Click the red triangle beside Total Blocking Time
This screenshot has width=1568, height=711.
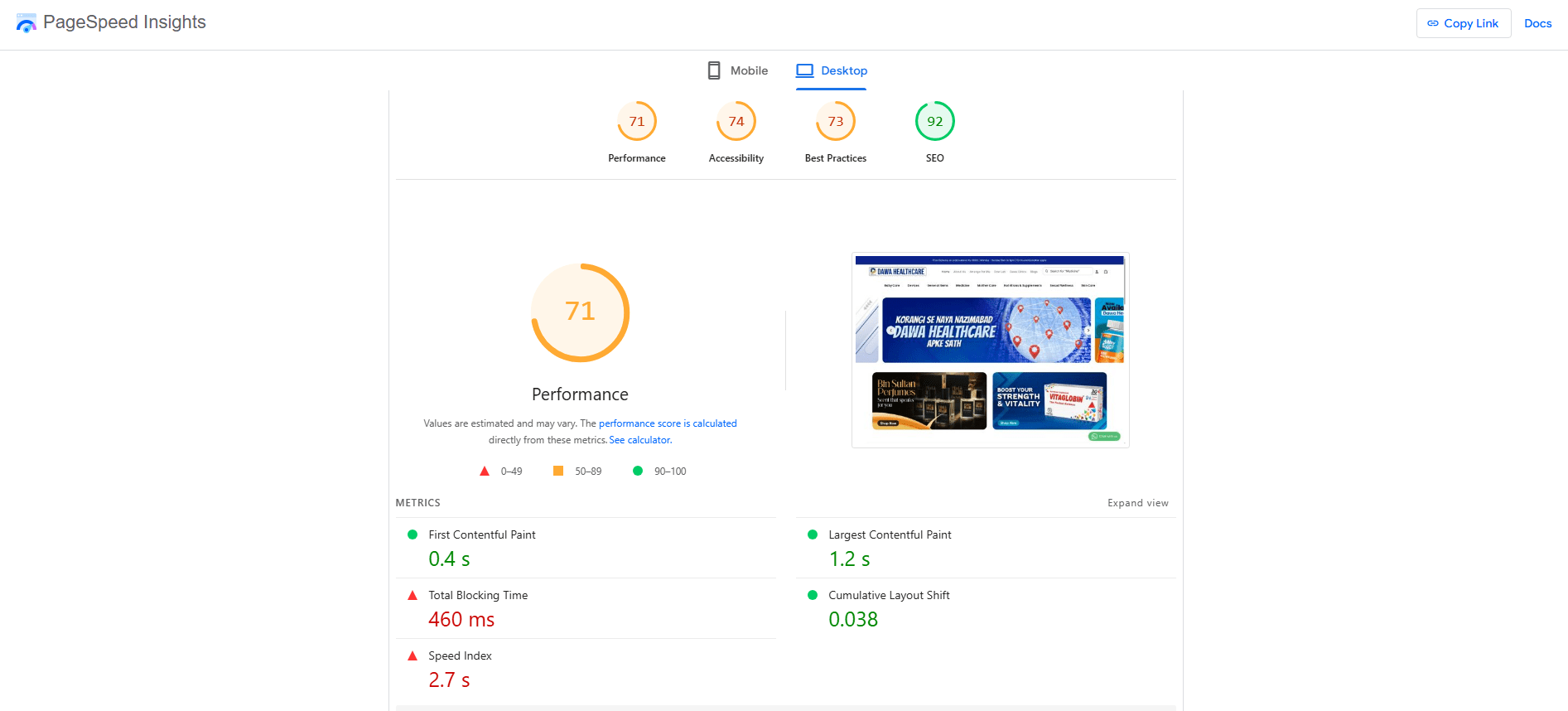pyautogui.click(x=413, y=596)
